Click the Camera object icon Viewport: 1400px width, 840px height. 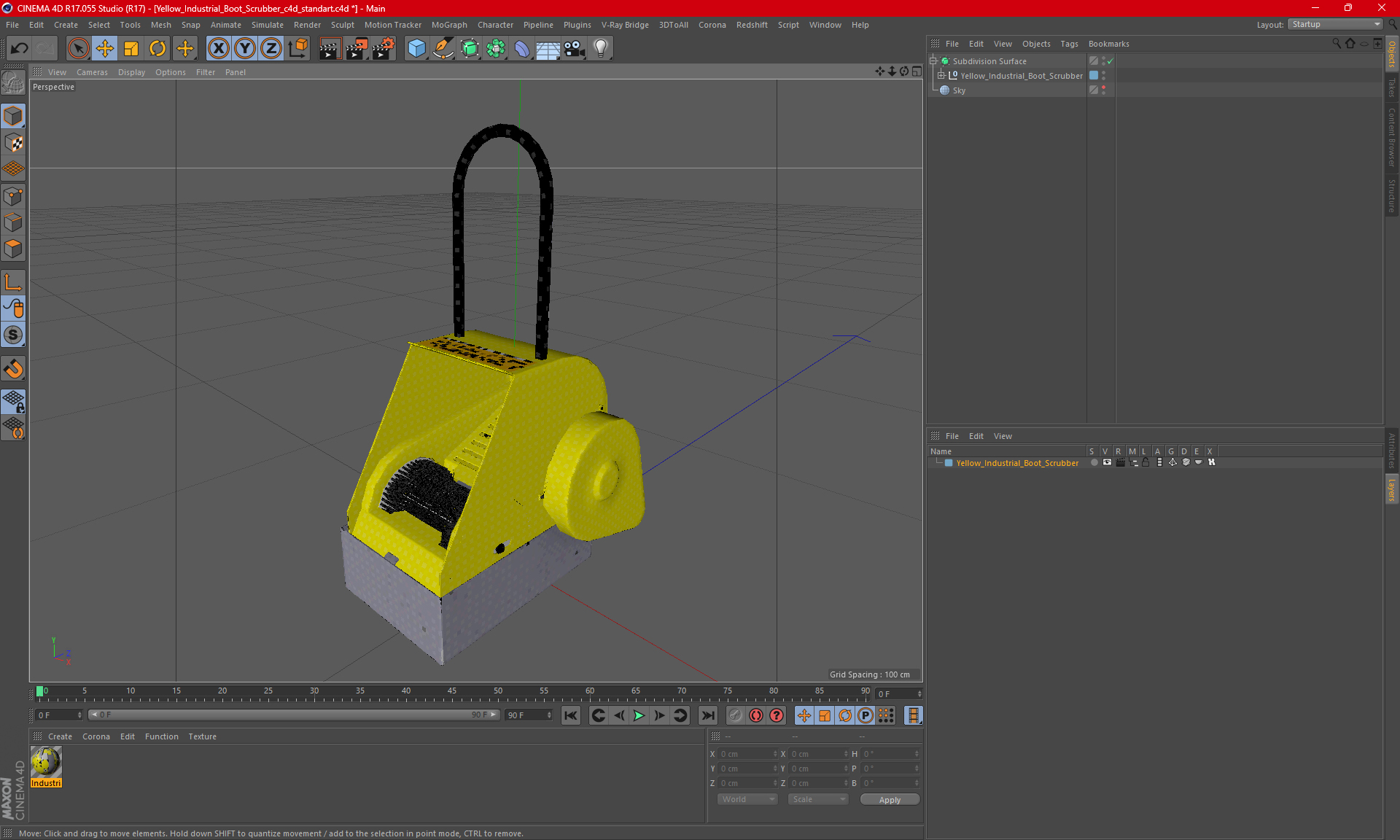tap(575, 49)
